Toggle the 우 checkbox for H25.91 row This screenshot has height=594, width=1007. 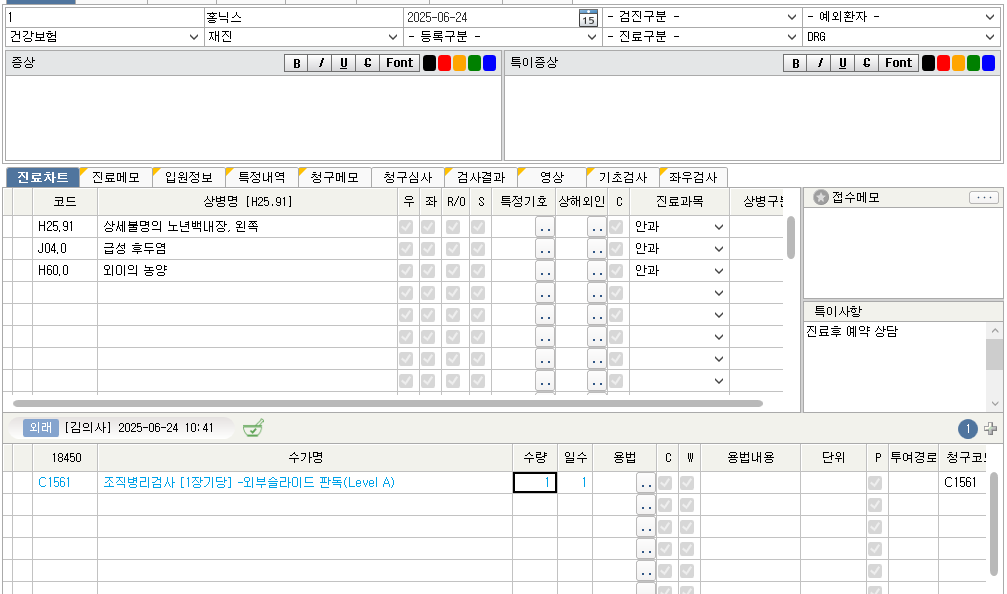click(407, 227)
